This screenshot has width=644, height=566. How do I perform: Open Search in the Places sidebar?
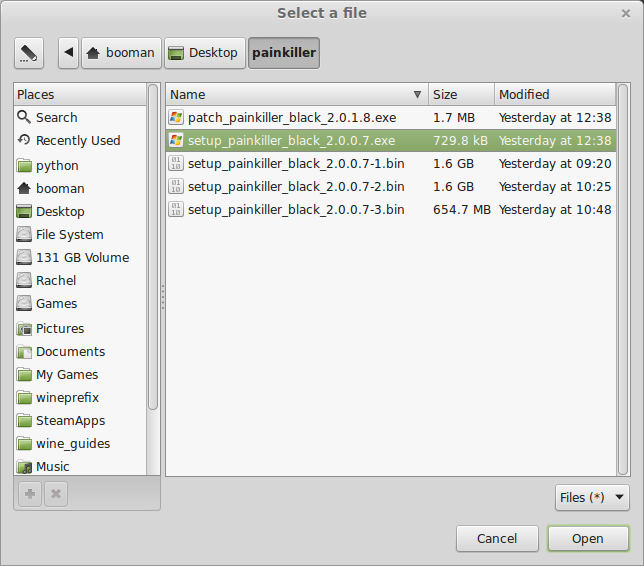tap(80, 117)
